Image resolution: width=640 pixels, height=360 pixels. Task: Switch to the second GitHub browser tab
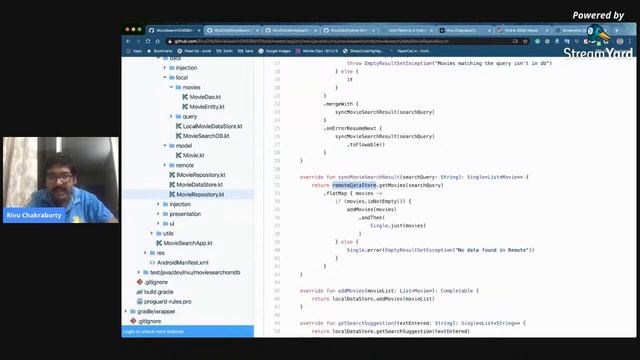pos(233,30)
